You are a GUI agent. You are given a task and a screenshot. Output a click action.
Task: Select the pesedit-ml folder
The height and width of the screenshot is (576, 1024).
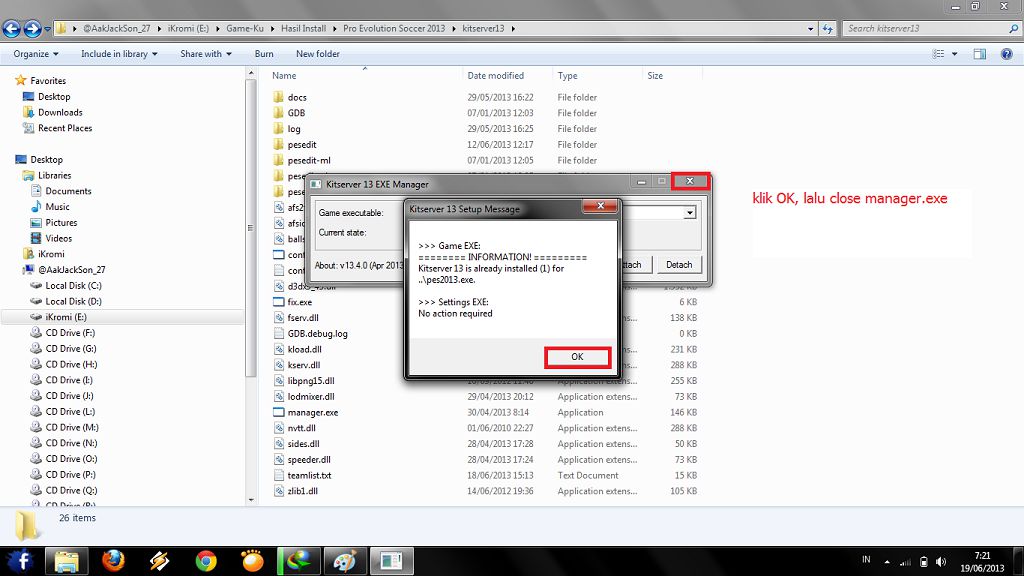(x=309, y=160)
